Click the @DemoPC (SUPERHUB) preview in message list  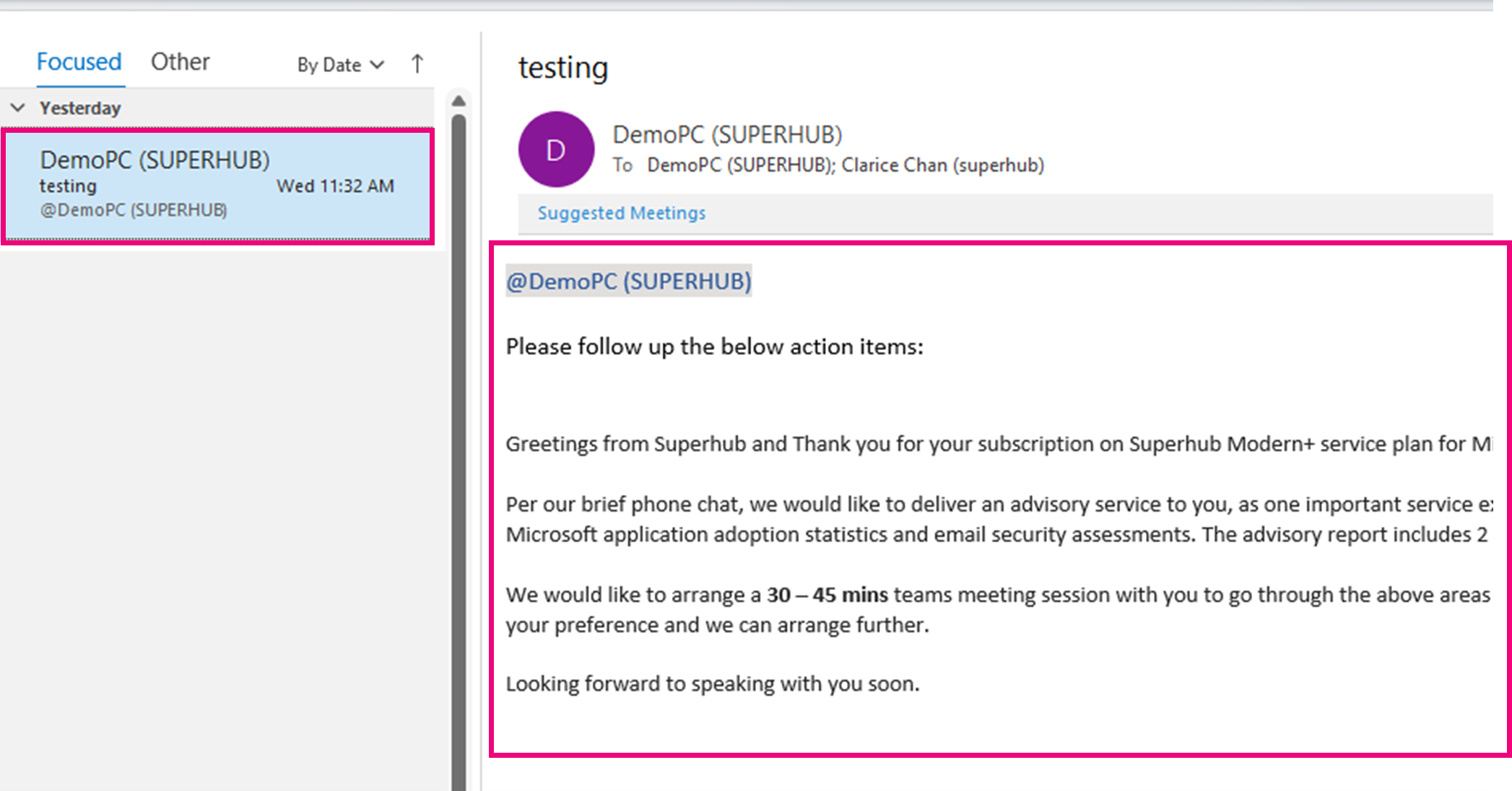coord(134,210)
